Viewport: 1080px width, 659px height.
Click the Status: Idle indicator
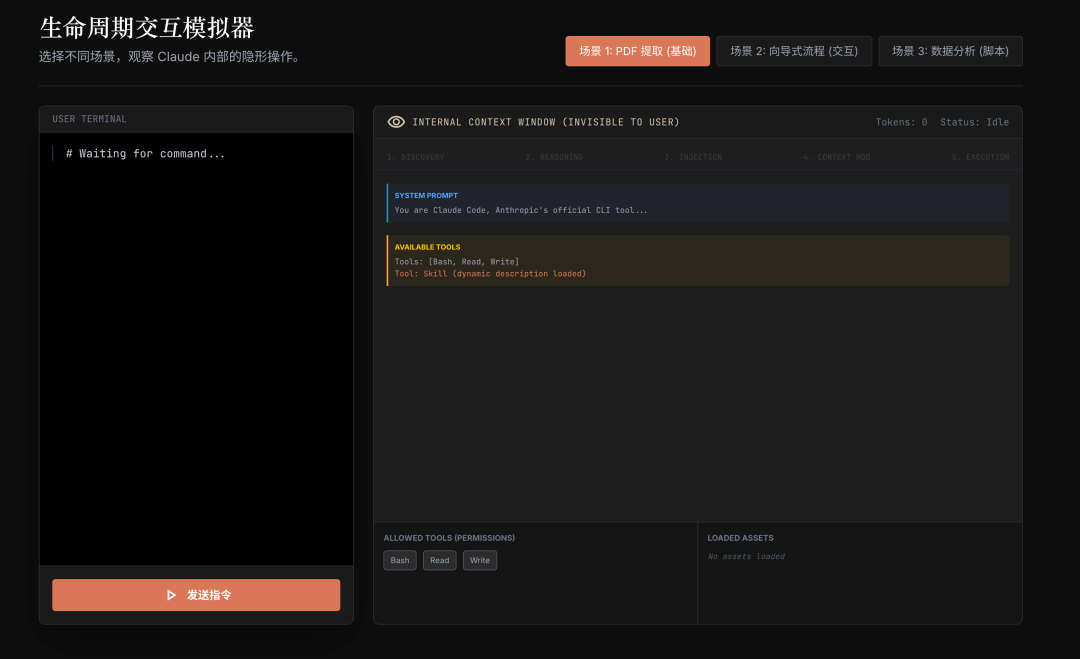coord(974,122)
